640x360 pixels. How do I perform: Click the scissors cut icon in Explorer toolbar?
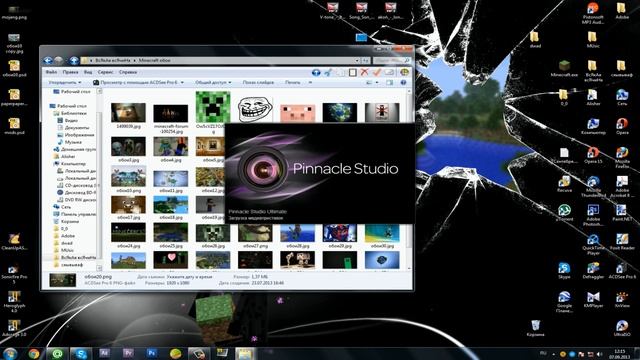(x=327, y=72)
